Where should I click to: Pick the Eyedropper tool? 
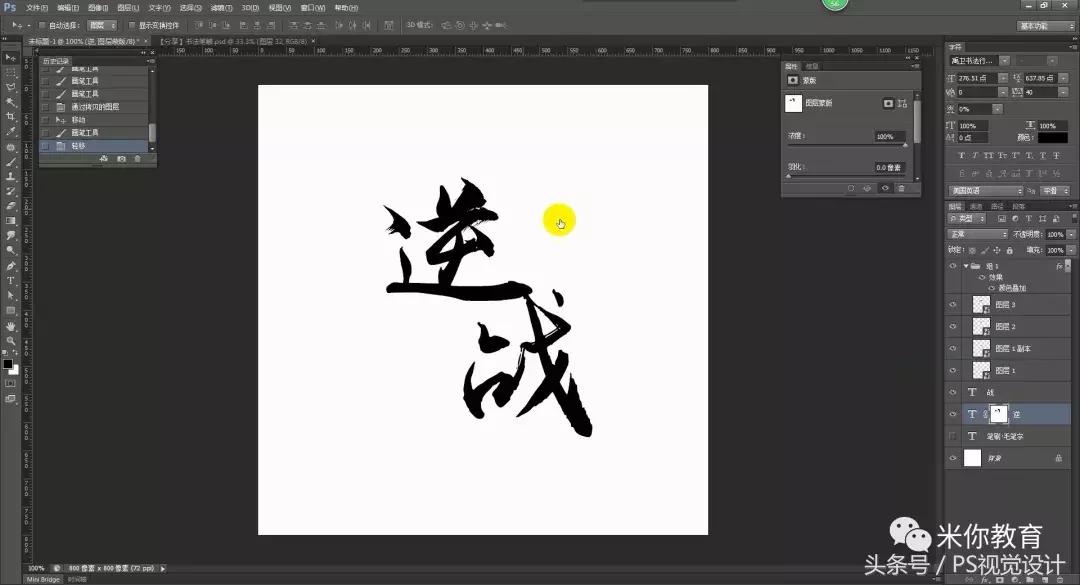(9, 132)
